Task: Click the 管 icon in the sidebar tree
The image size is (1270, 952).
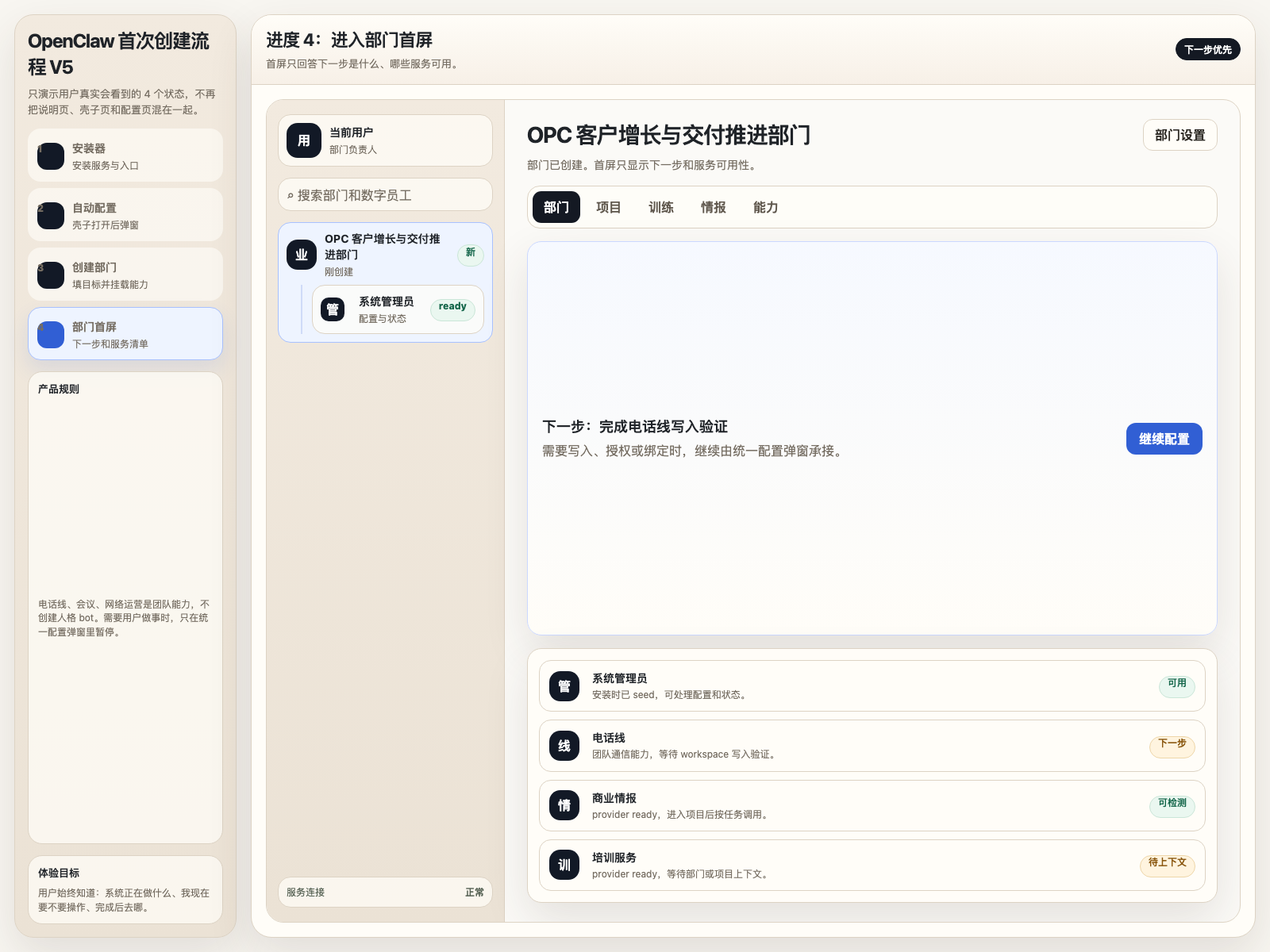Action: (x=333, y=309)
